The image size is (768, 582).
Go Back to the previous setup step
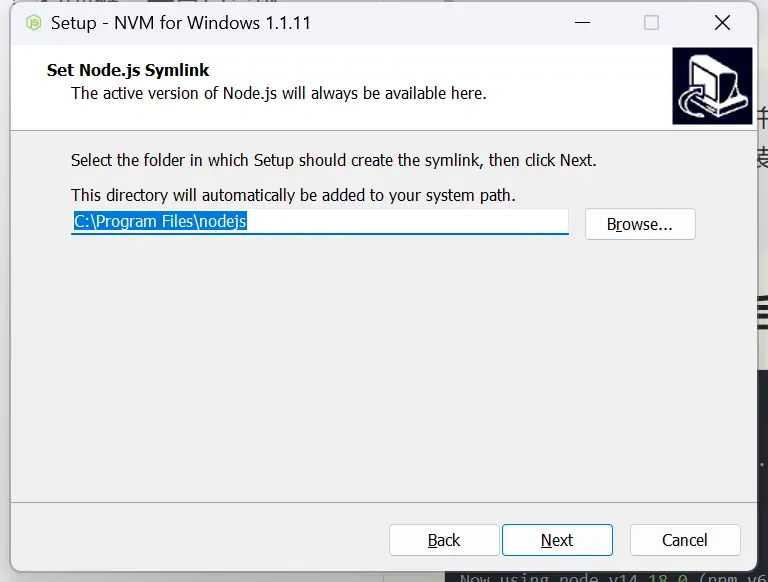444,540
